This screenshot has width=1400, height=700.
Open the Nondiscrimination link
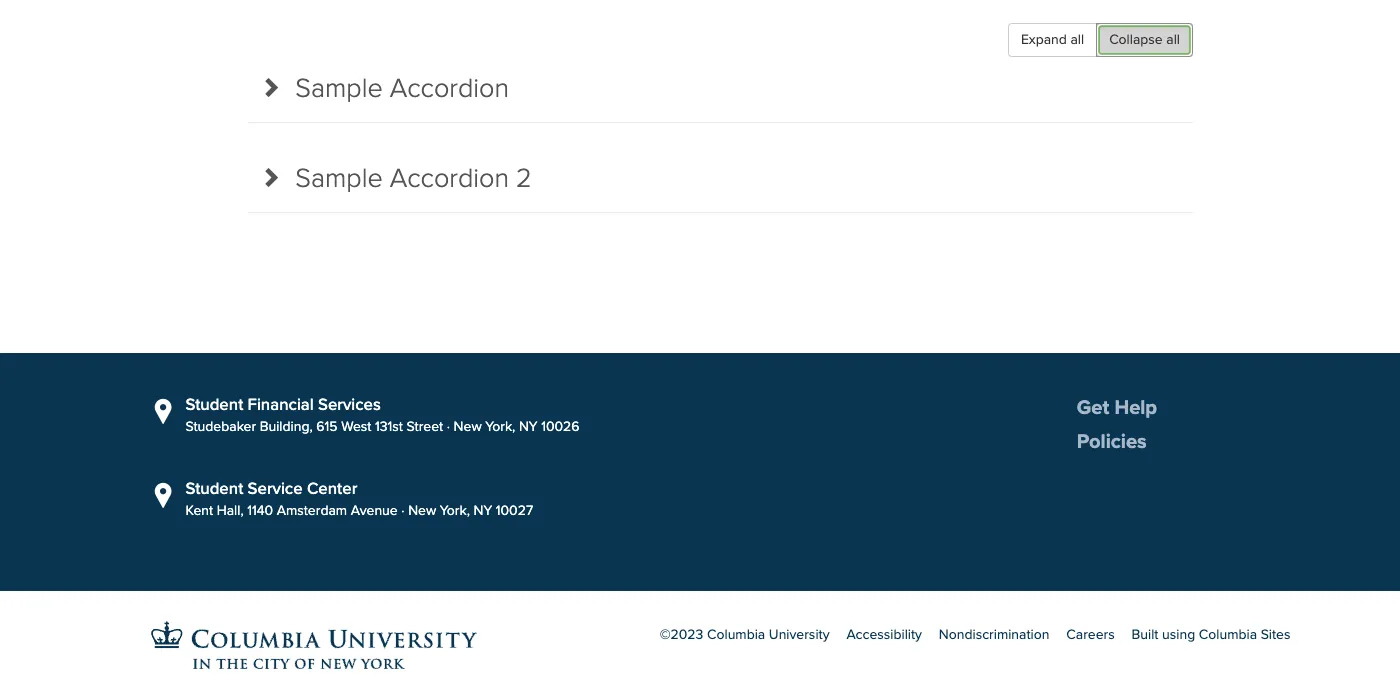[994, 635]
